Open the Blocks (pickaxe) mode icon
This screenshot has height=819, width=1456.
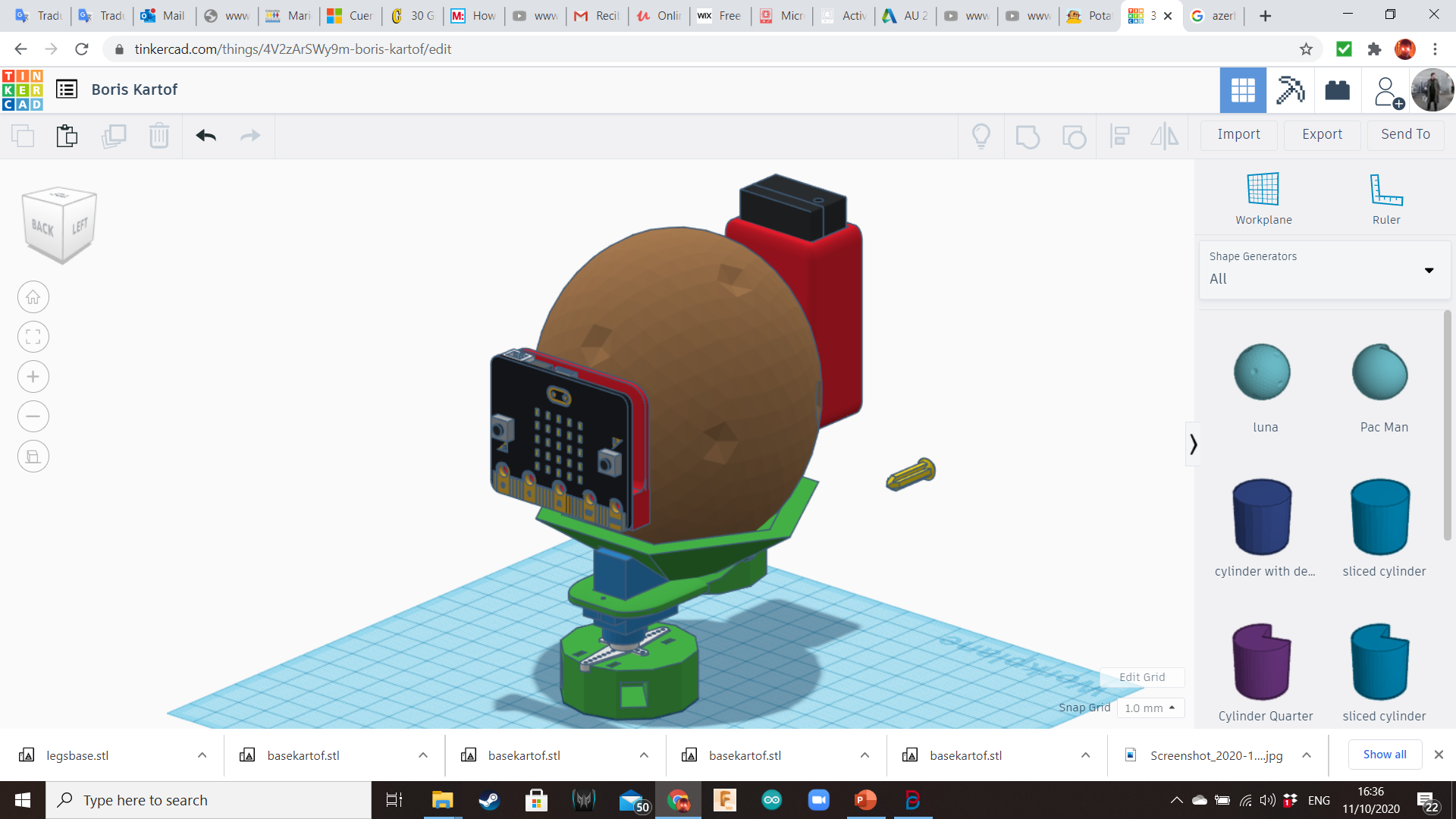click(x=1290, y=90)
